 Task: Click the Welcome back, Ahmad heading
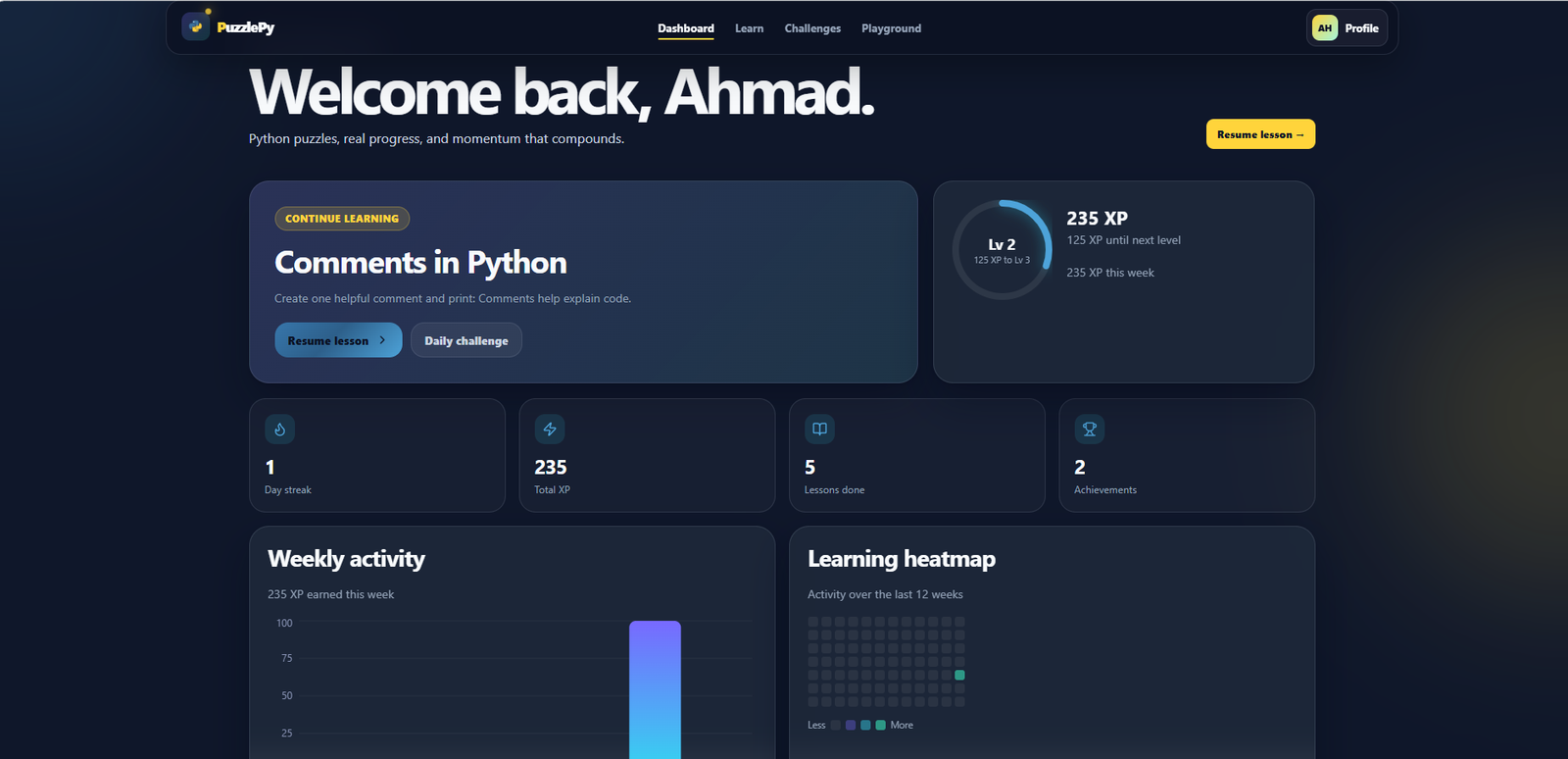coord(561,93)
